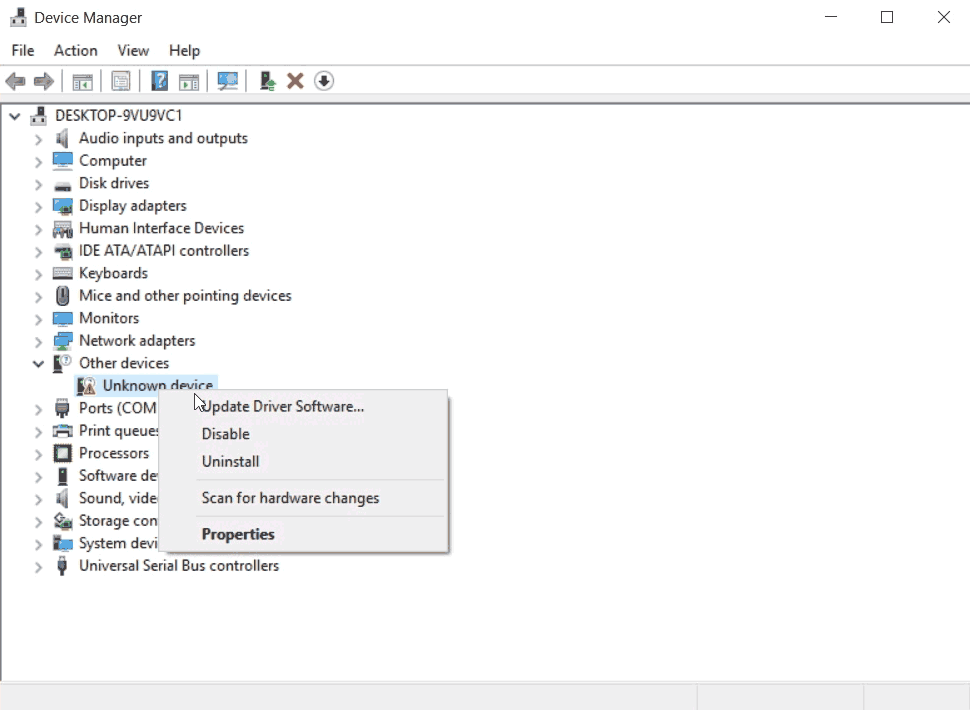Minimize the Device Manager window

(831, 17)
